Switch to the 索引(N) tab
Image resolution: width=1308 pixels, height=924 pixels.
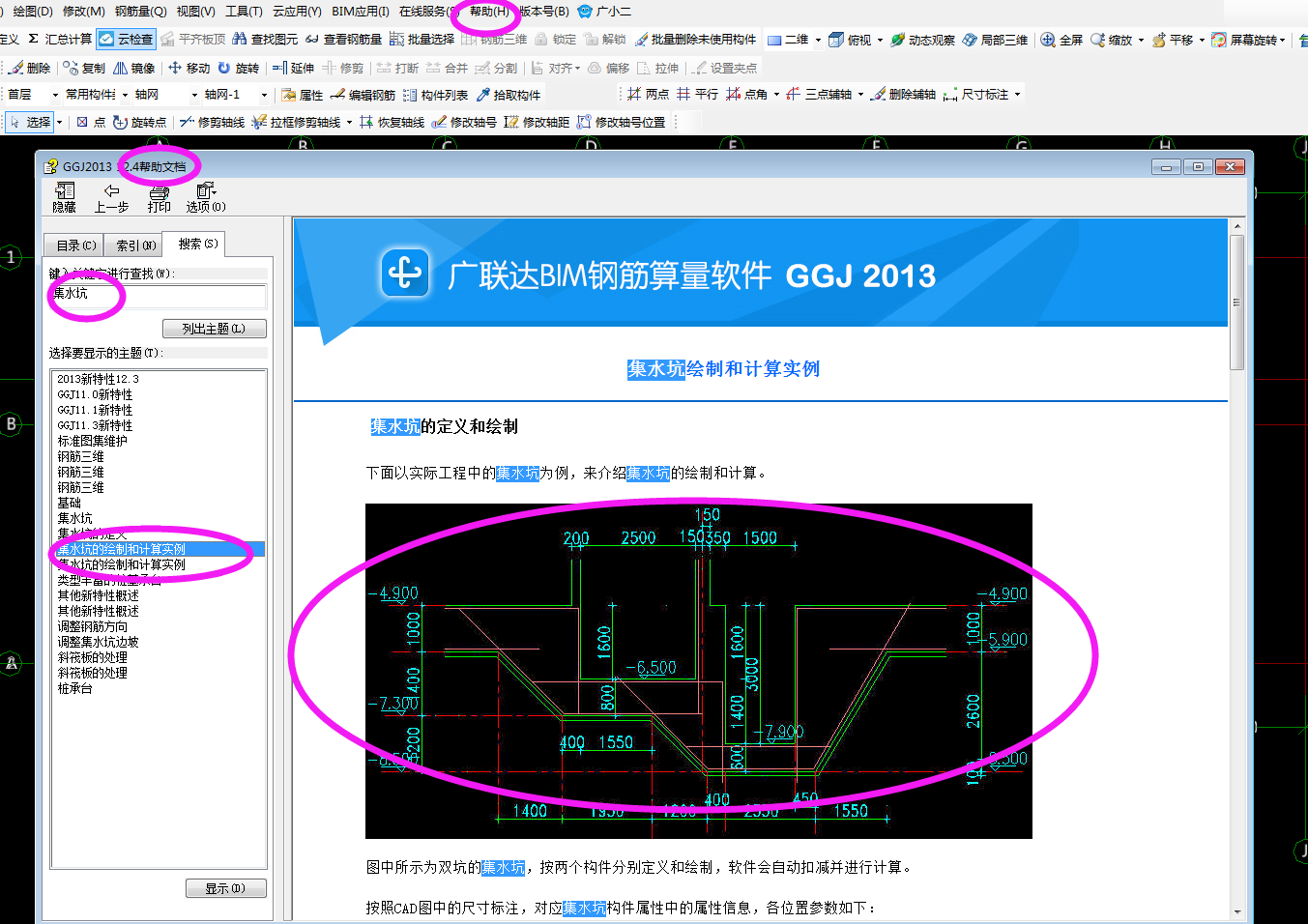tap(134, 245)
